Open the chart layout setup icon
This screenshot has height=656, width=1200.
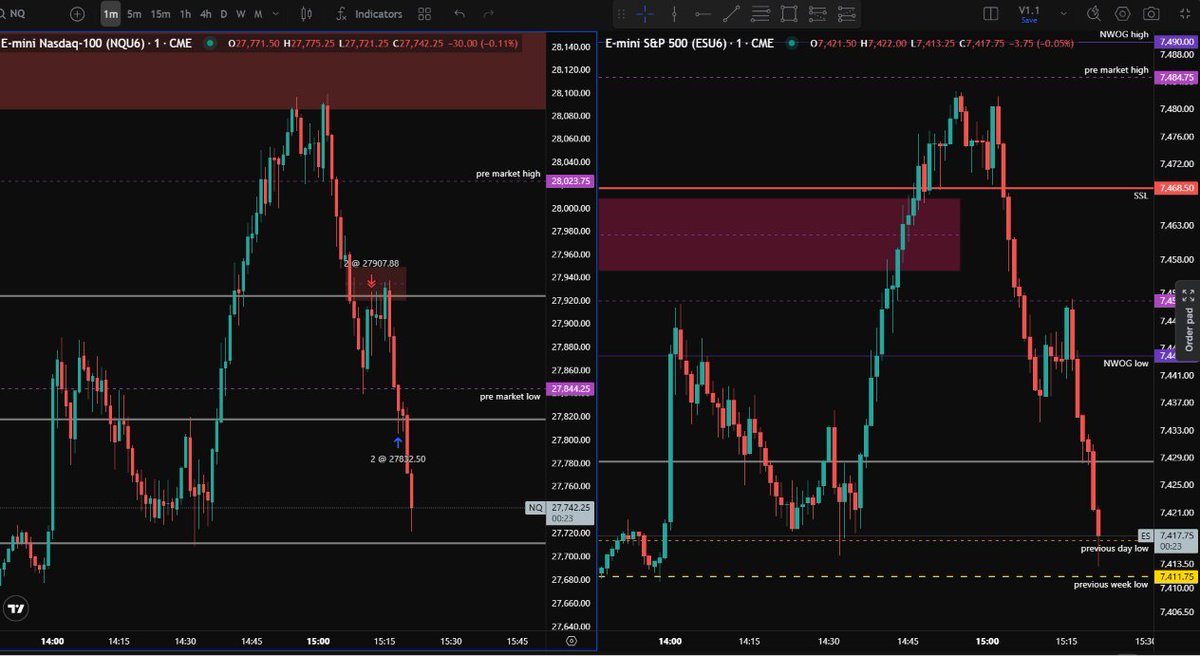coord(991,14)
